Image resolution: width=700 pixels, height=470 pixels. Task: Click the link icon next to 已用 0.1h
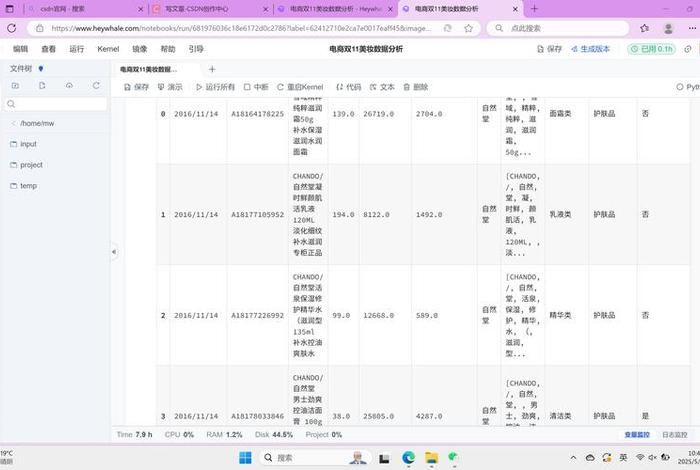click(688, 49)
